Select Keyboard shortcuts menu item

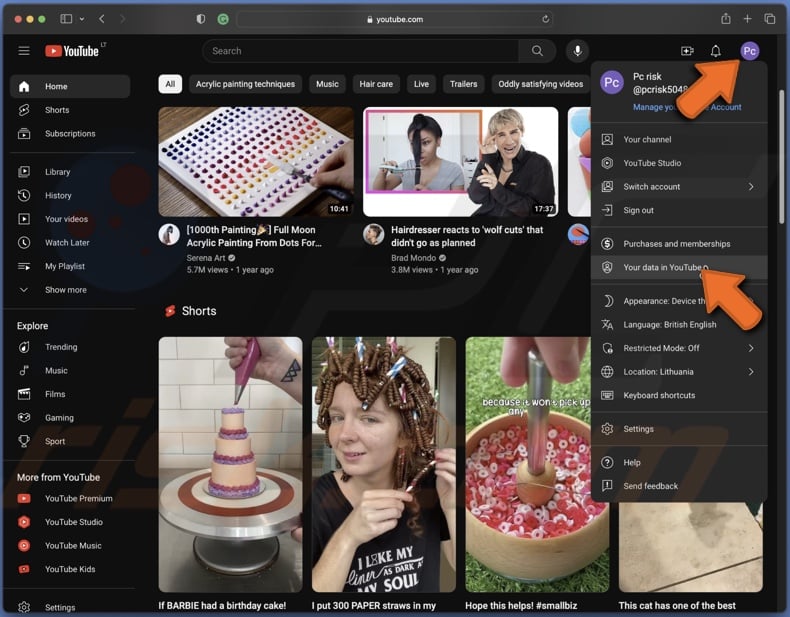coord(679,395)
